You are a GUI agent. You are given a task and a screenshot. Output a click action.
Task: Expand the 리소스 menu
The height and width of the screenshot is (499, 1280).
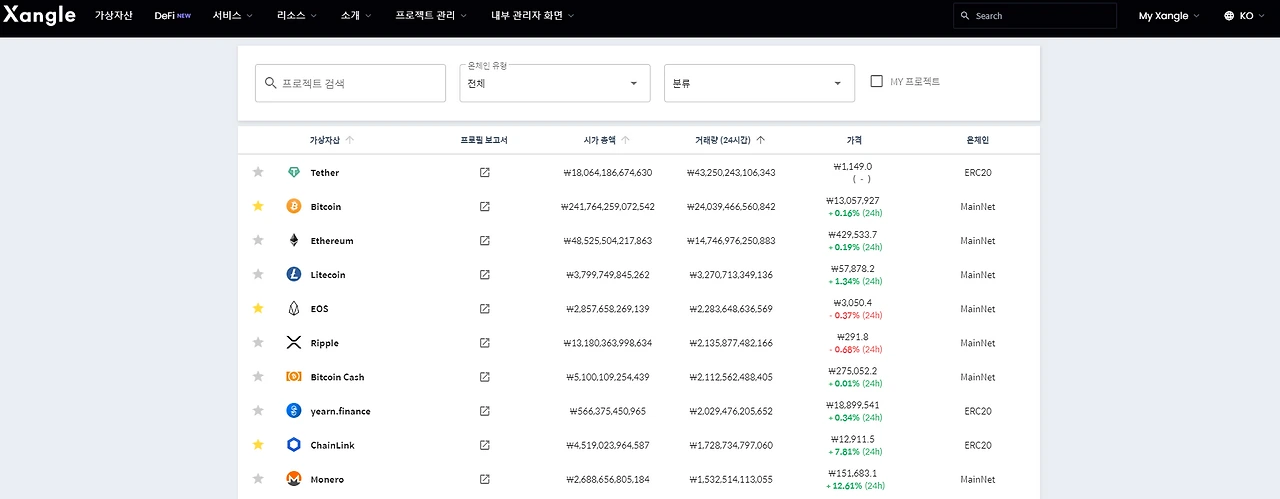[297, 16]
